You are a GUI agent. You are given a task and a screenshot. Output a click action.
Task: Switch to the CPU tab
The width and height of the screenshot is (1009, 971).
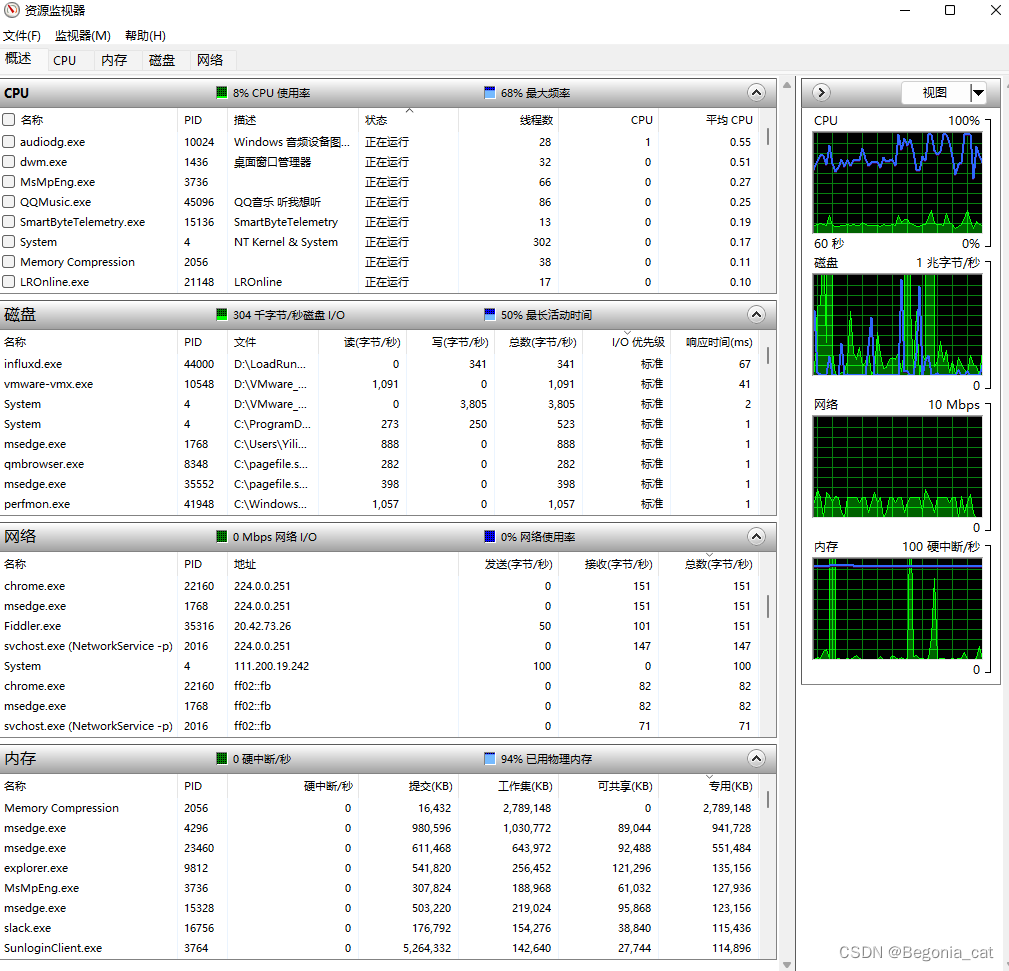[66, 60]
